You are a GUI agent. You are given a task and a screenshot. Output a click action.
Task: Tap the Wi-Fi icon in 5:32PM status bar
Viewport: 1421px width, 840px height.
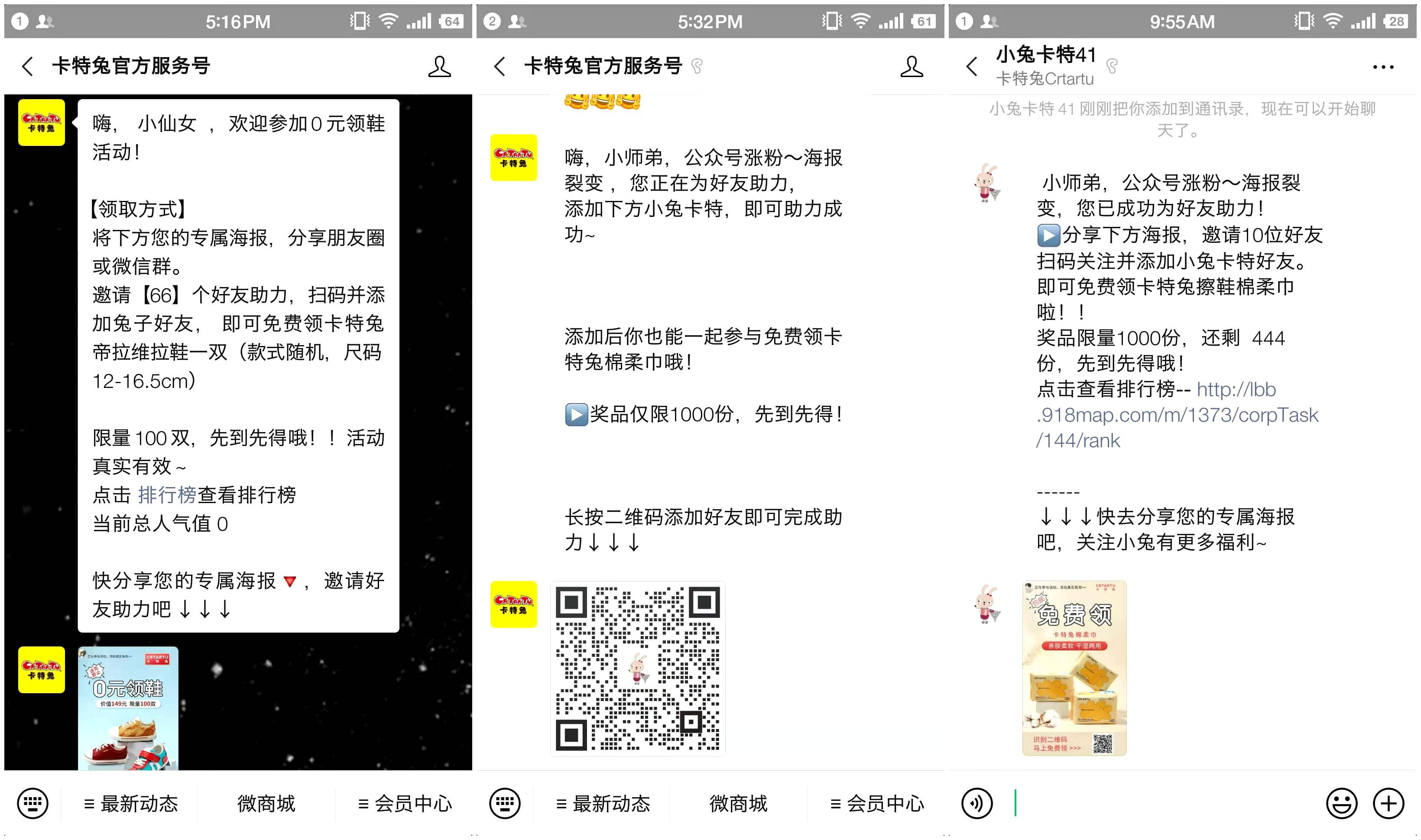861,22
